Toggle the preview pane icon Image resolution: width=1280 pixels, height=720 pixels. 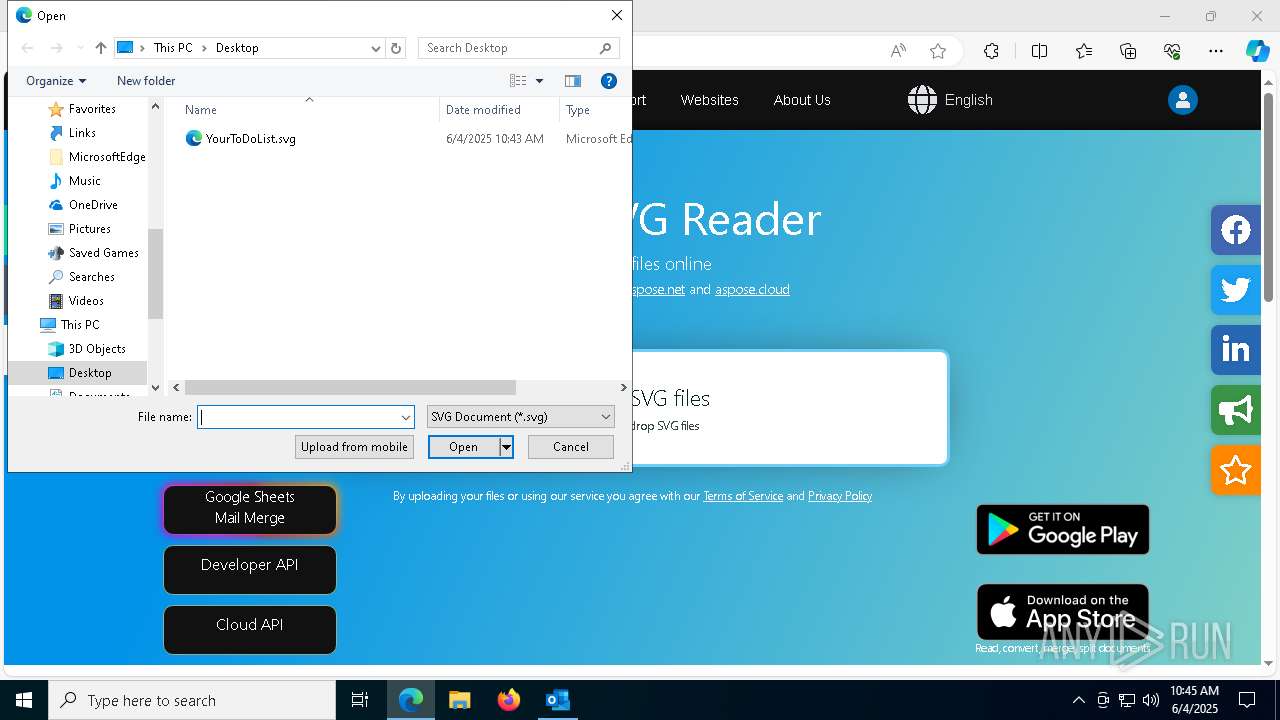[x=573, y=81]
